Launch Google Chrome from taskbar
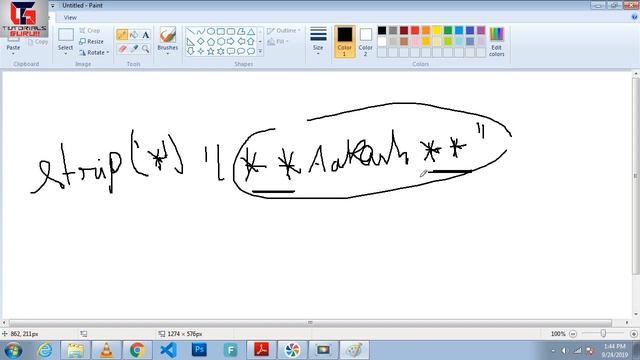Image resolution: width=640 pixels, height=360 pixels. click(x=137, y=350)
